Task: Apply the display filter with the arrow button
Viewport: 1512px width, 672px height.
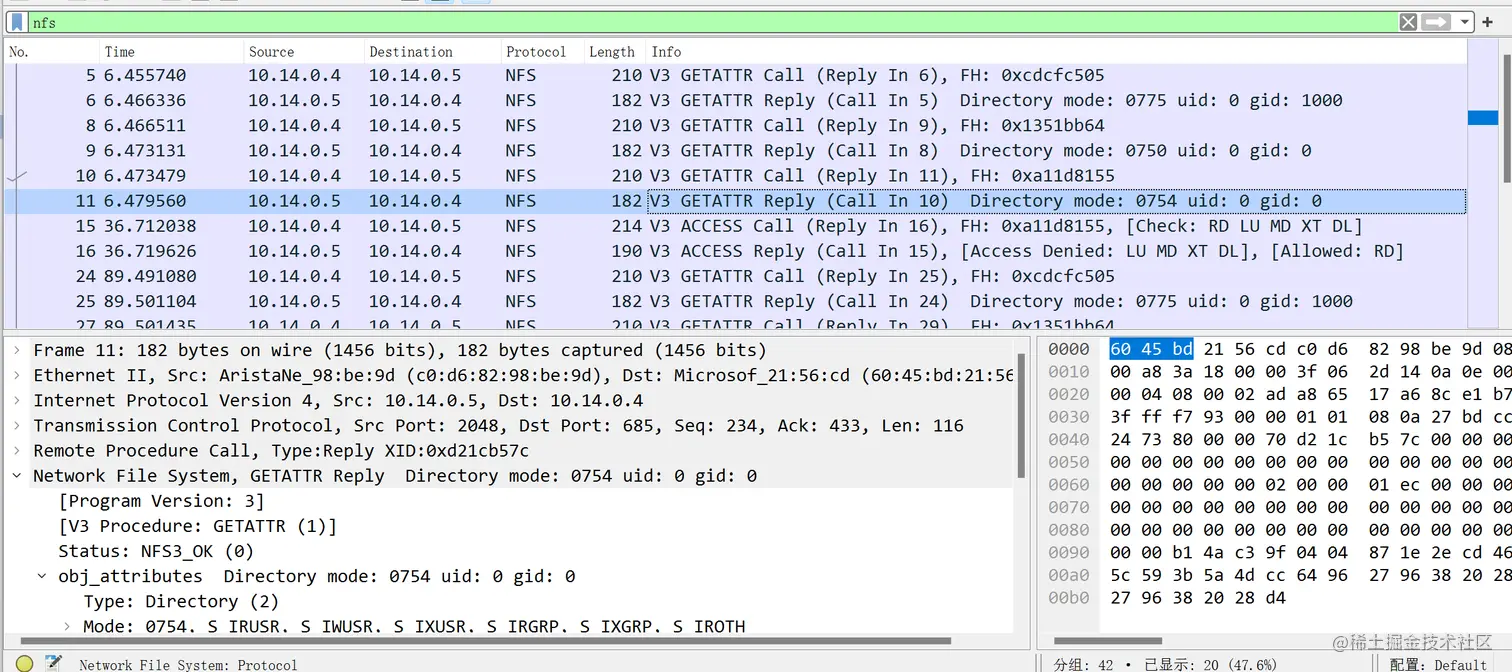Action: click(x=1436, y=22)
